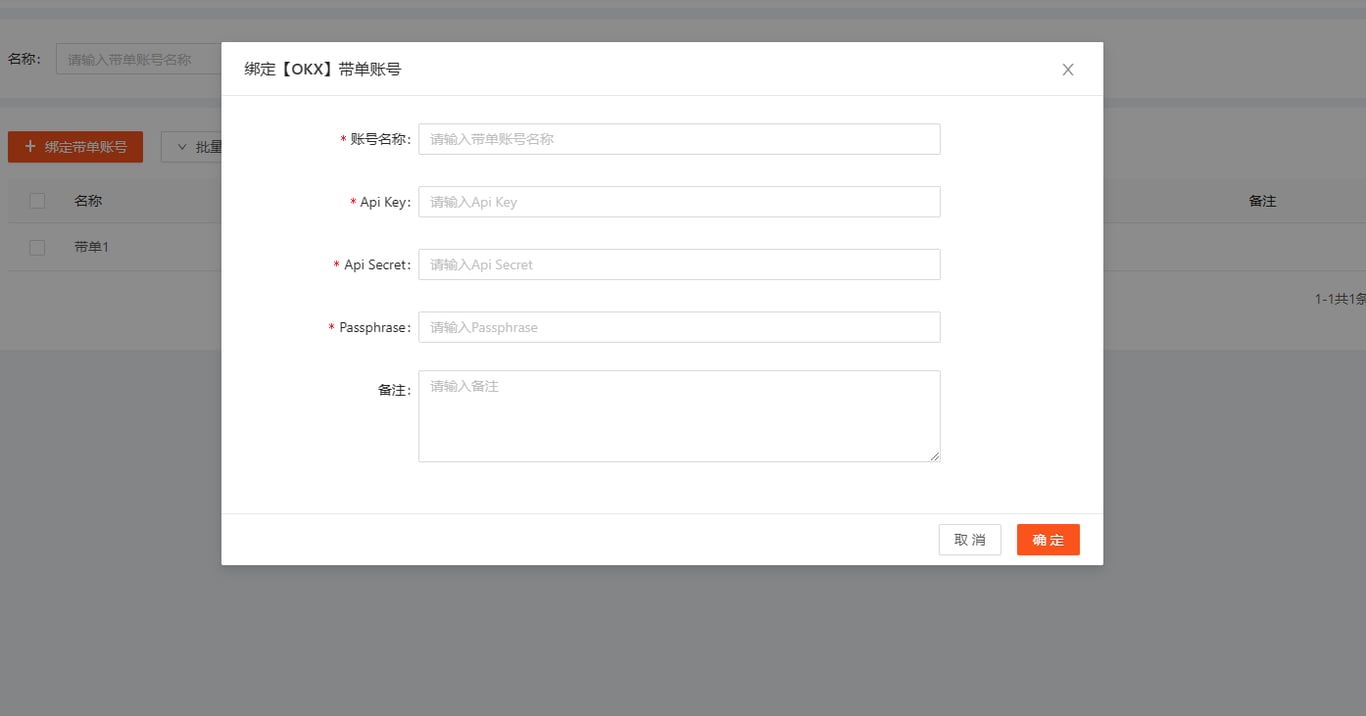Click the pagination total text 1-1共1条
1366x716 pixels.
click(1340, 299)
